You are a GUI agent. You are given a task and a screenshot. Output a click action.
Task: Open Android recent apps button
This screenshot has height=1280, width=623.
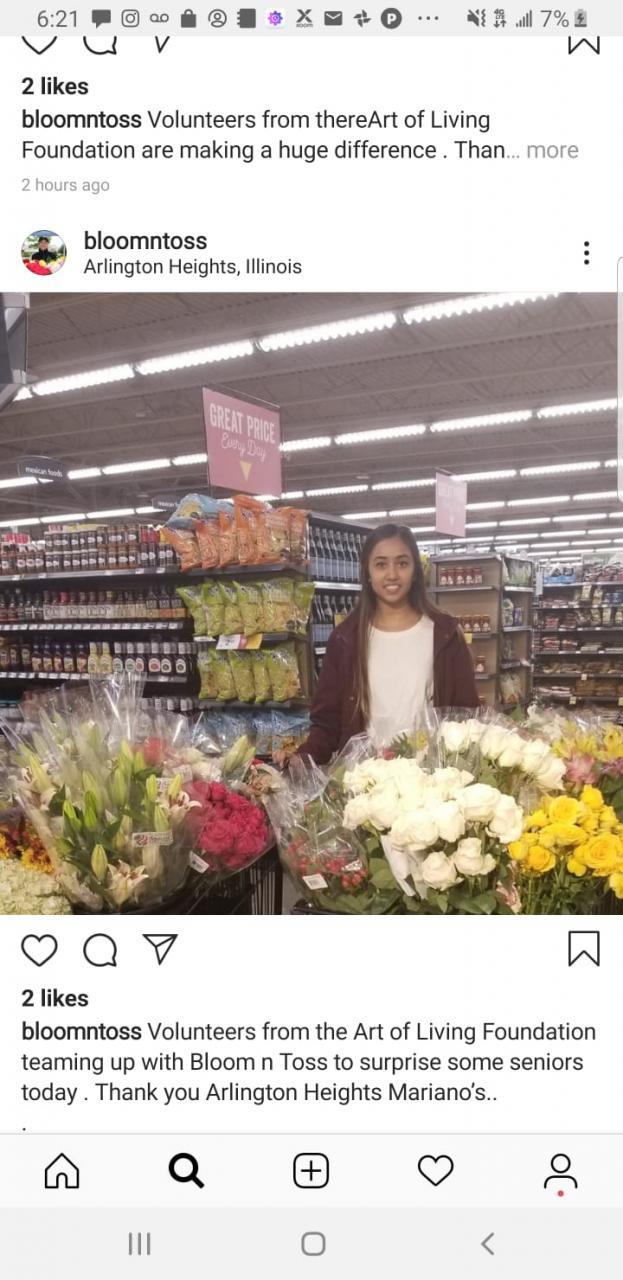coord(139,1243)
